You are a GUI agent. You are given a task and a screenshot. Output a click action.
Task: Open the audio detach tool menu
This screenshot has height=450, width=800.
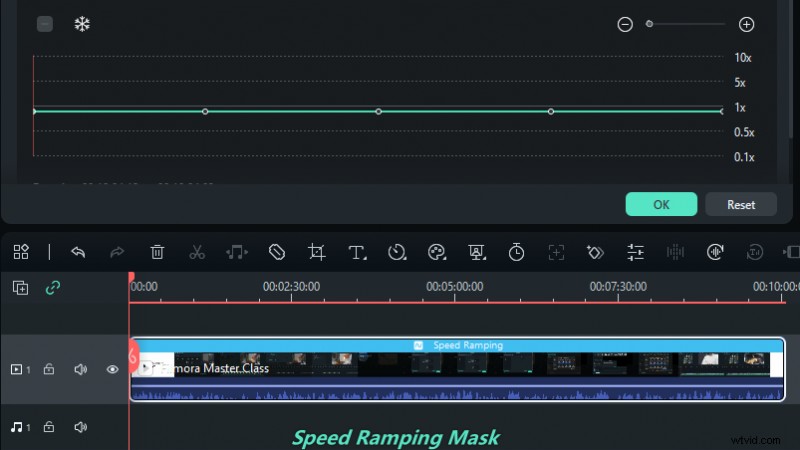(x=237, y=252)
